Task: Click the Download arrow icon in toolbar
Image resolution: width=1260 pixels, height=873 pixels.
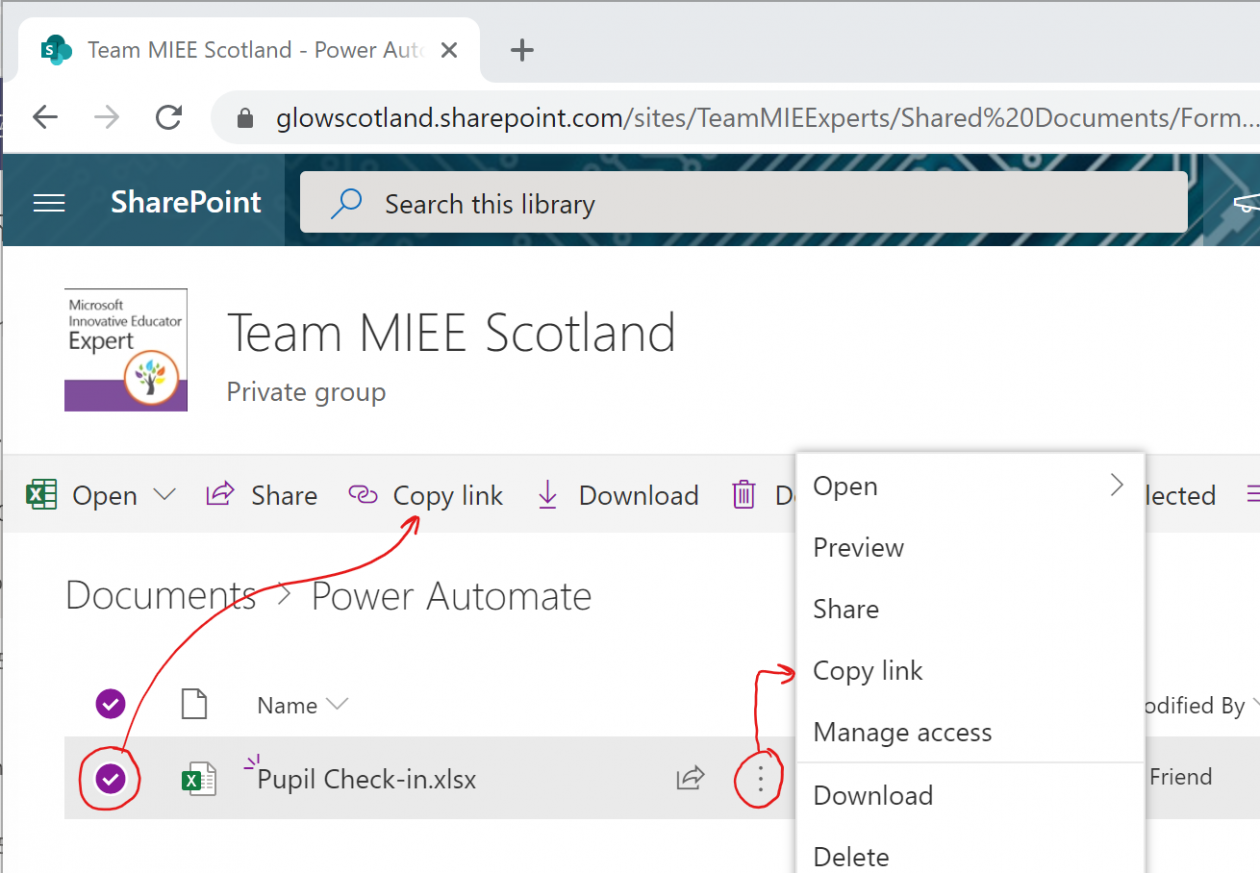Action: click(547, 495)
